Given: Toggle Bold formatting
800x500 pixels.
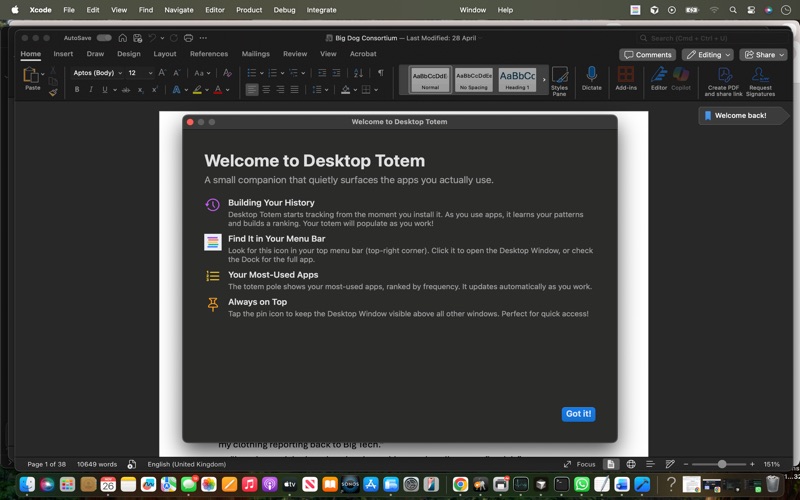Looking at the screenshot, I should click(x=77, y=90).
